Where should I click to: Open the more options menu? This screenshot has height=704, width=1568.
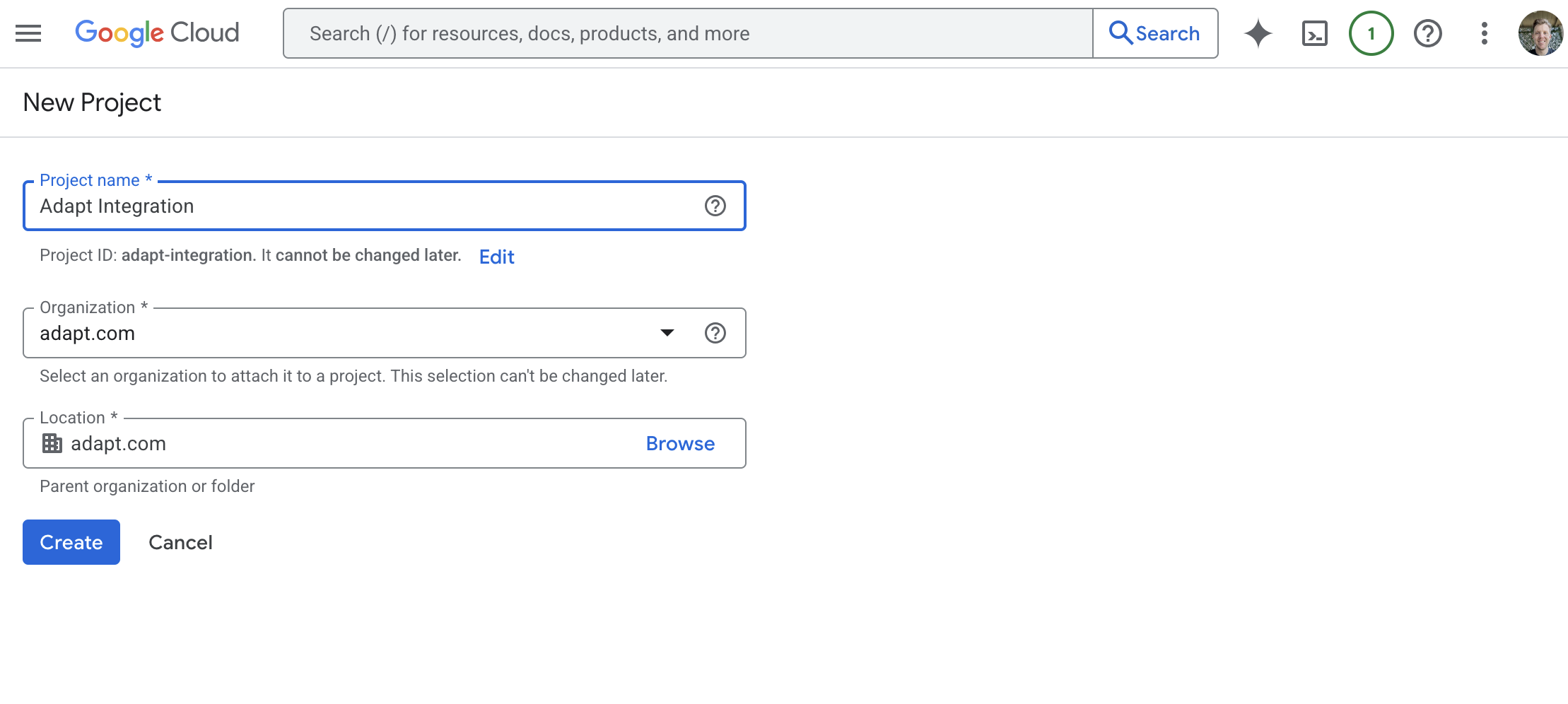[1483, 33]
